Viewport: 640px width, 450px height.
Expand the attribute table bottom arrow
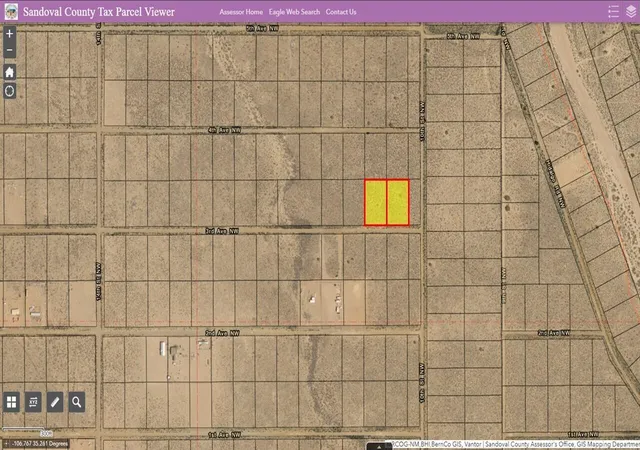pyautogui.click(x=379, y=447)
